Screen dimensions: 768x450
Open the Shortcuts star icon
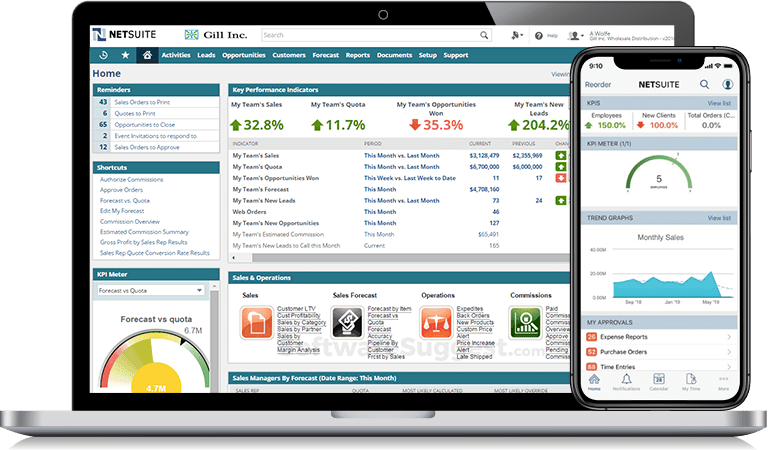(125, 55)
